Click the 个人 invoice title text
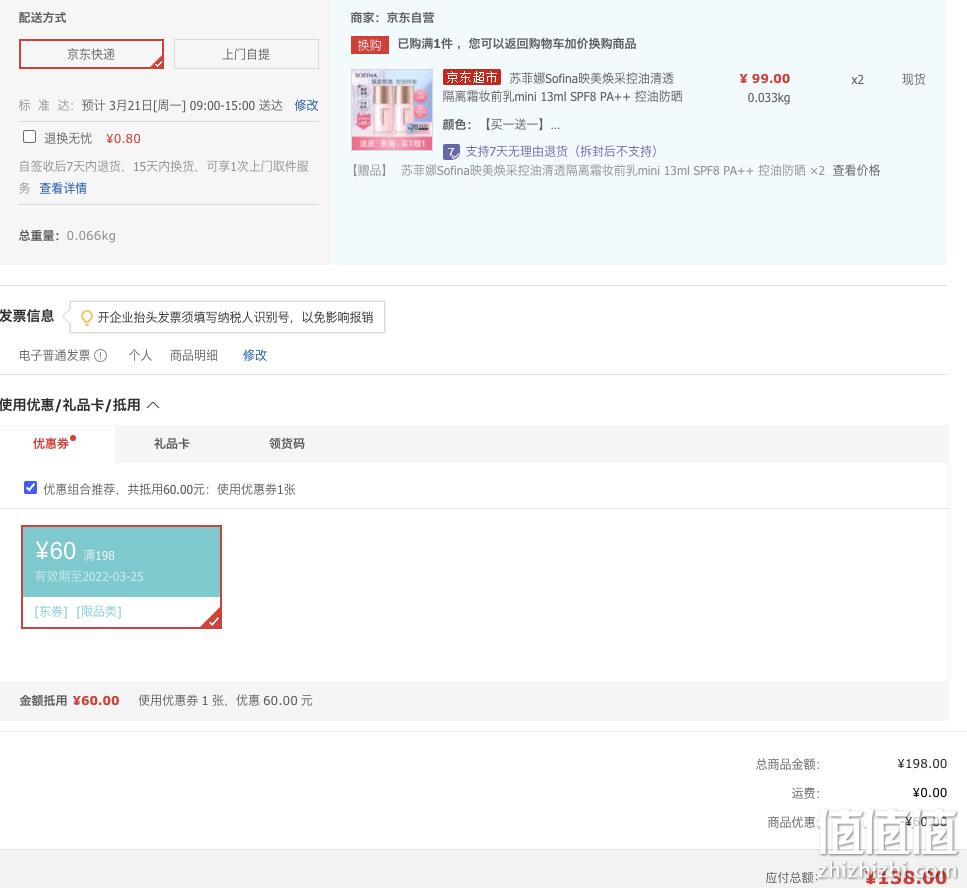Image resolution: width=967 pixels, height=888 pixels. click(x=140, y=355)
